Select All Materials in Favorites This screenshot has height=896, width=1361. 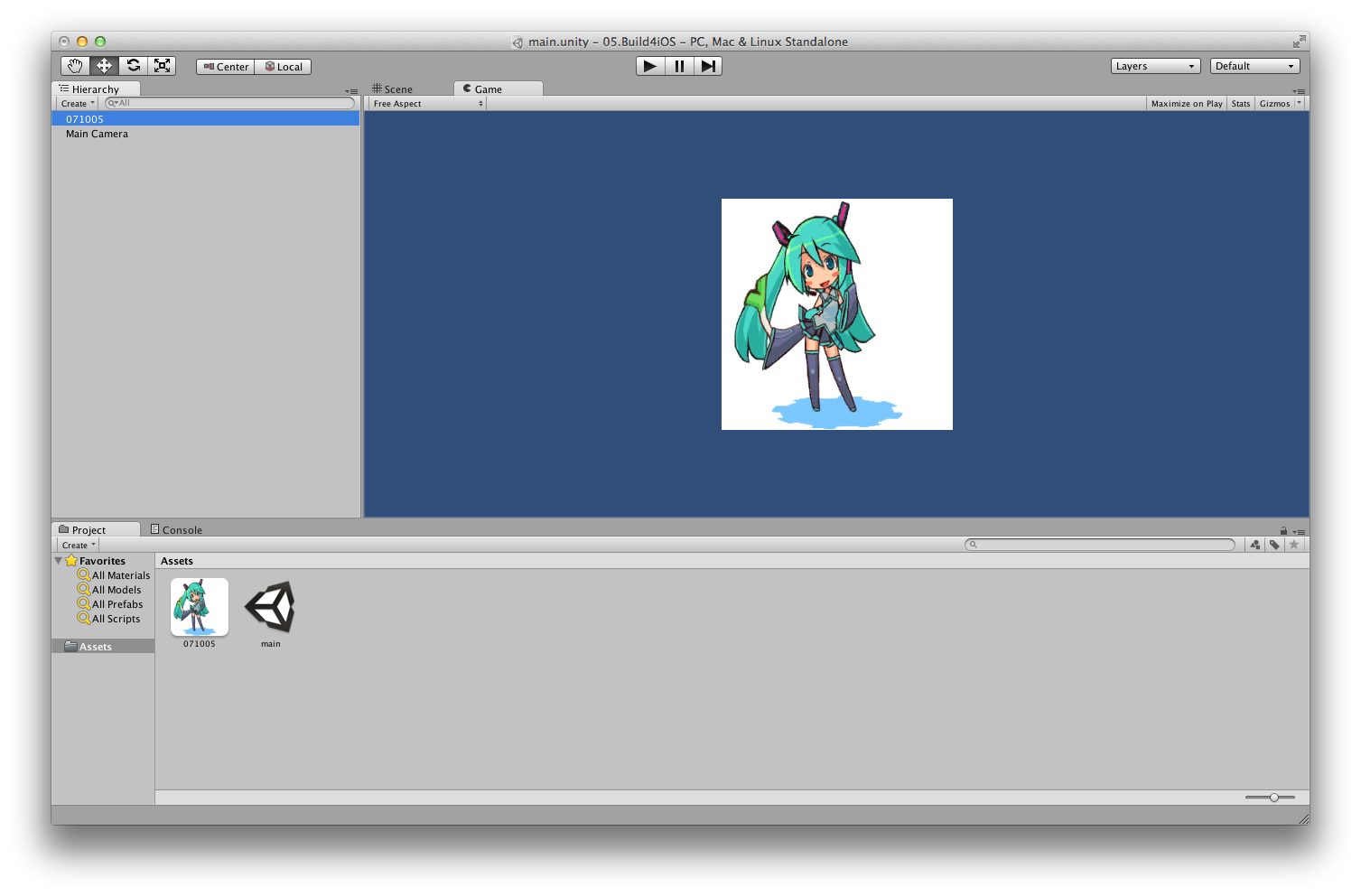coord(114,575)
